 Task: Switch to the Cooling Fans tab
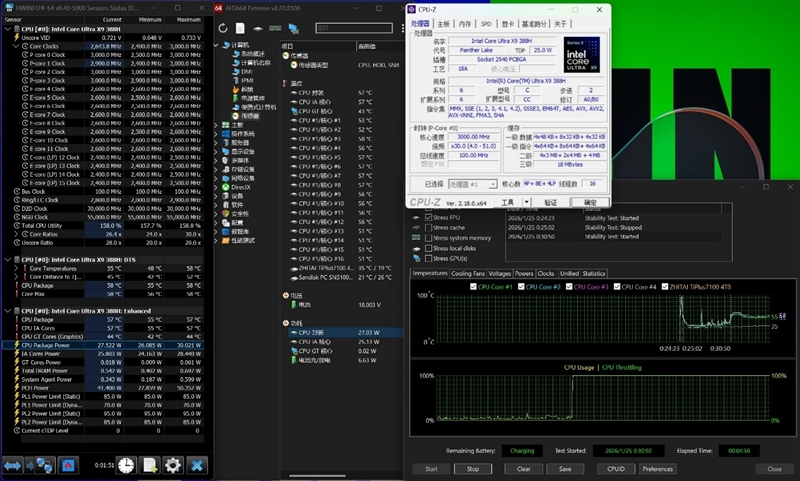point(468,273)
